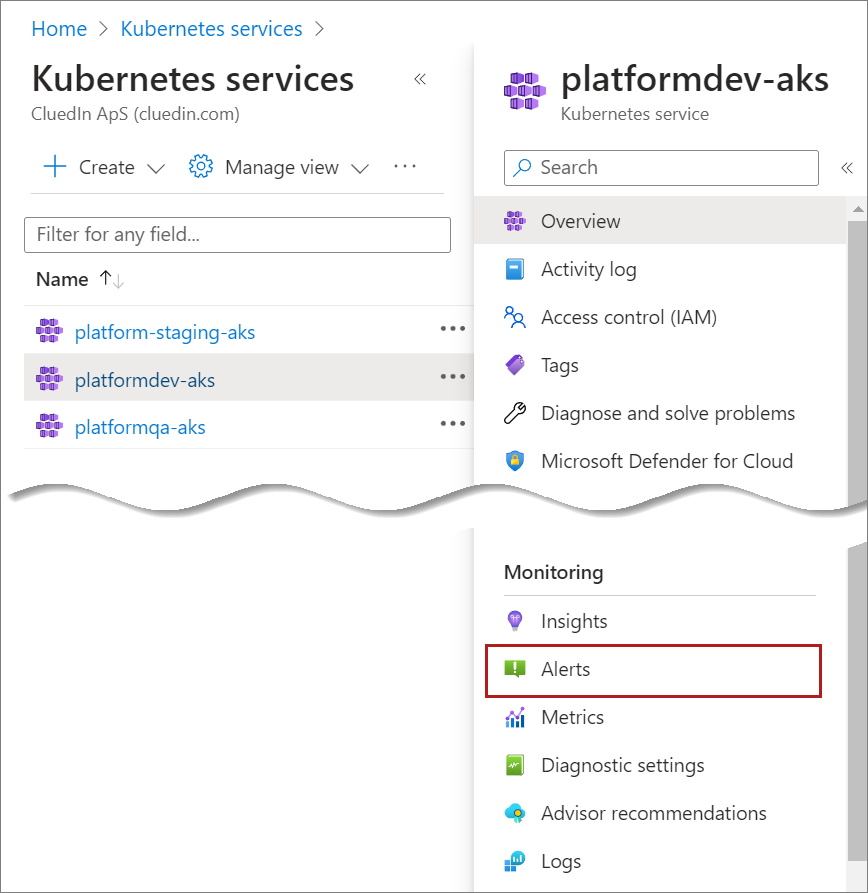Open the Alerts menu item
Viewport: 868px width, 893px height.
pyautogui.click(x=566, y=670)
